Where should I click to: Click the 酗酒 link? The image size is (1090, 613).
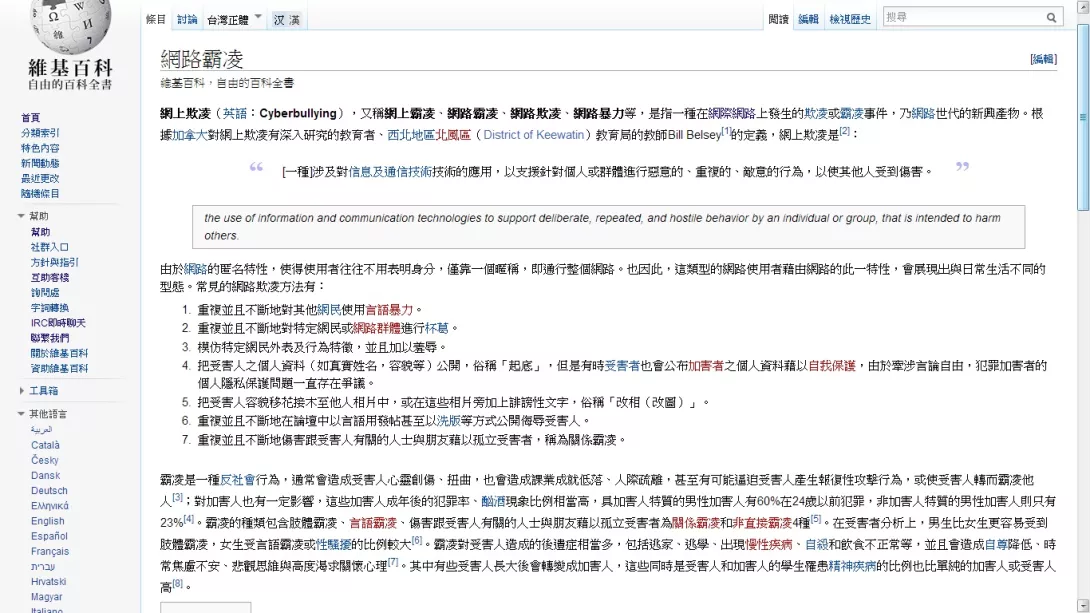[493, 502]
